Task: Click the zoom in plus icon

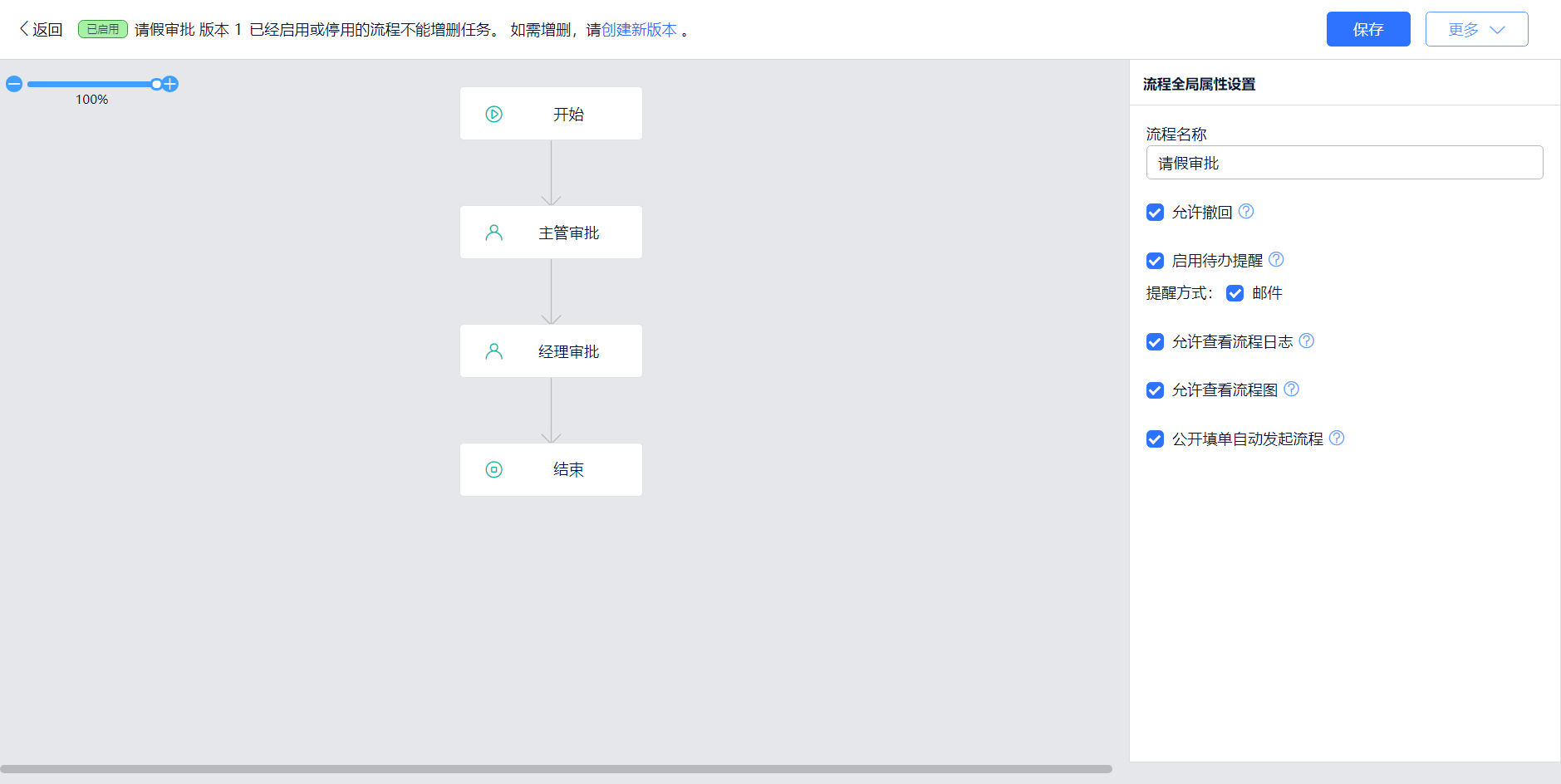Action: pyautogui.click(x=170, y=84)
